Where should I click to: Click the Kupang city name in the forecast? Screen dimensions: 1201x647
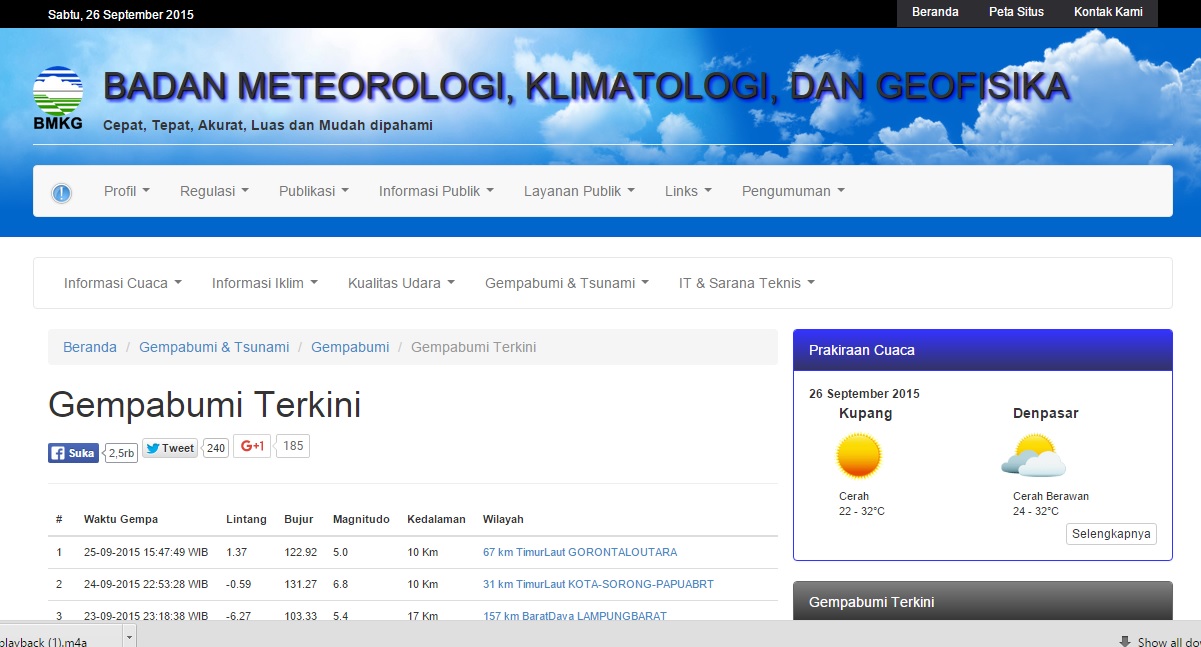click(x=866, y=413)
